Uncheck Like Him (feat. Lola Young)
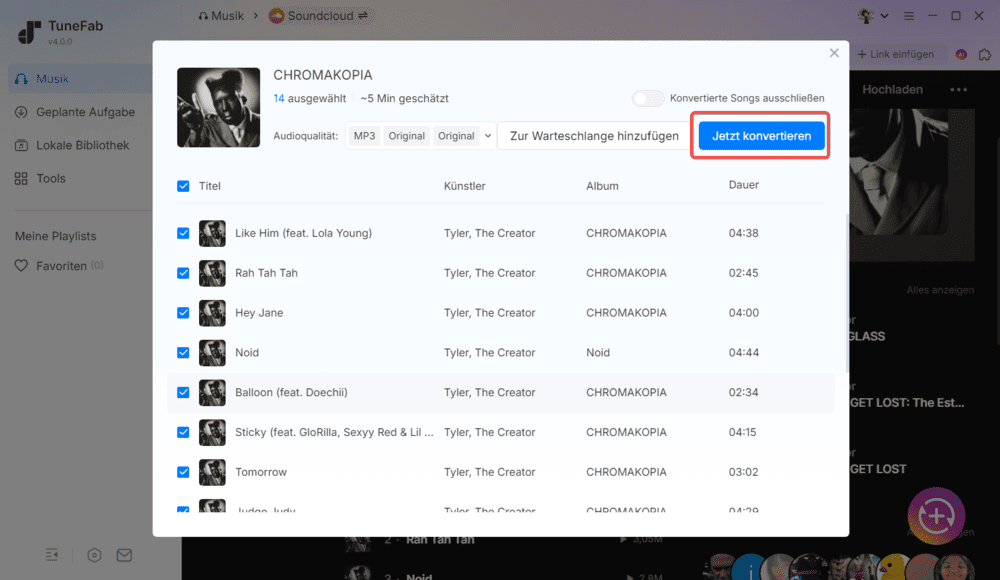The height and width of the screenshot is (580, 1000). [x=183, y=233]
